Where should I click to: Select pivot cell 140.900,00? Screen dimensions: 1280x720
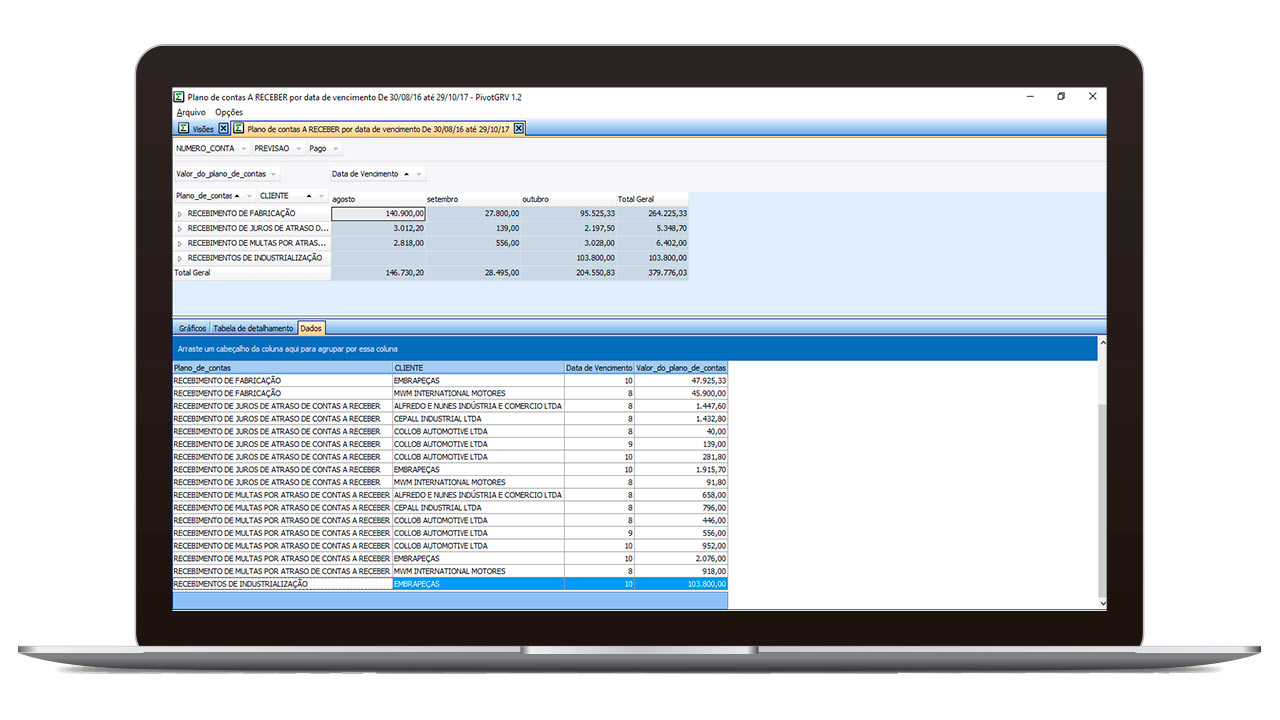[x=378, y=213]
